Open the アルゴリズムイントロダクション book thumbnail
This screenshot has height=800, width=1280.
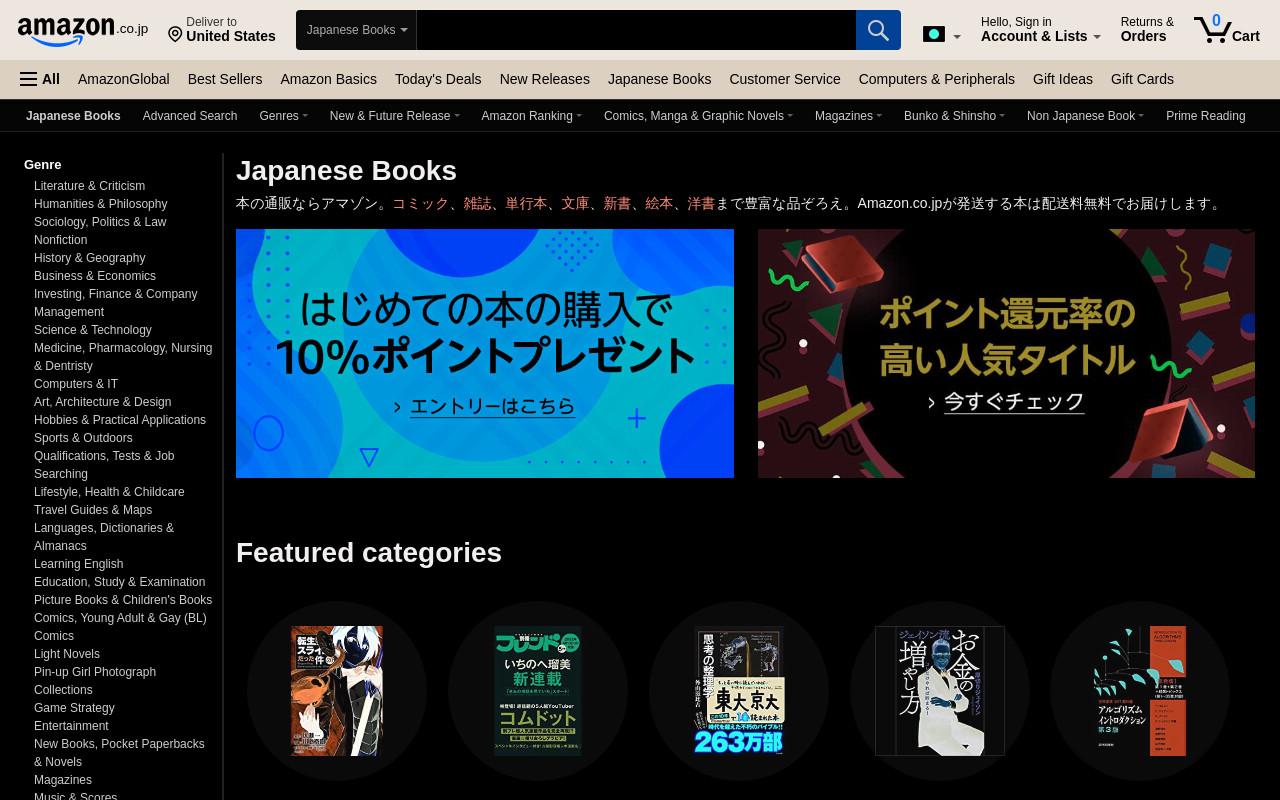1140,691
